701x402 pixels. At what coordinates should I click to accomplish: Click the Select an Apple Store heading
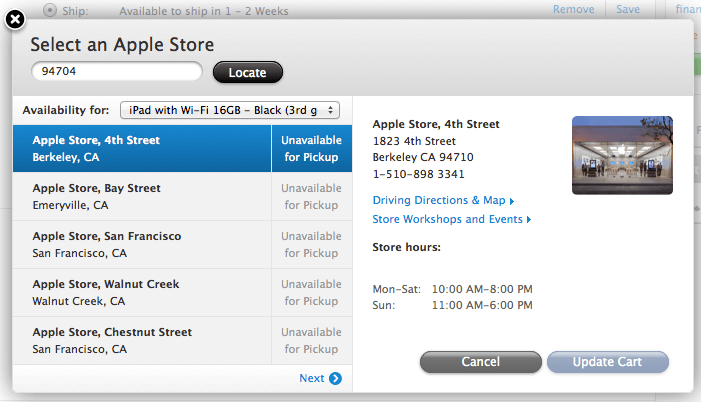122,45
